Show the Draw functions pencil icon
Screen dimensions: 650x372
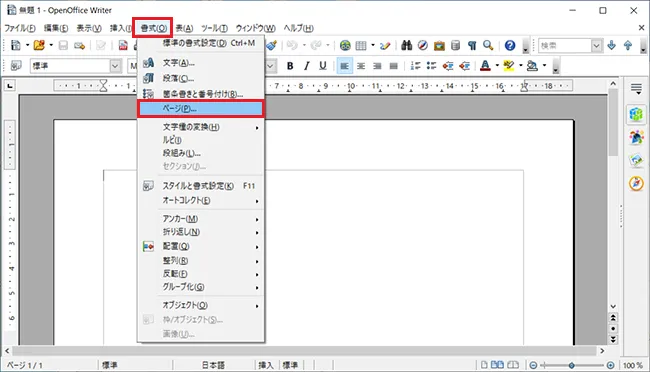385,45
